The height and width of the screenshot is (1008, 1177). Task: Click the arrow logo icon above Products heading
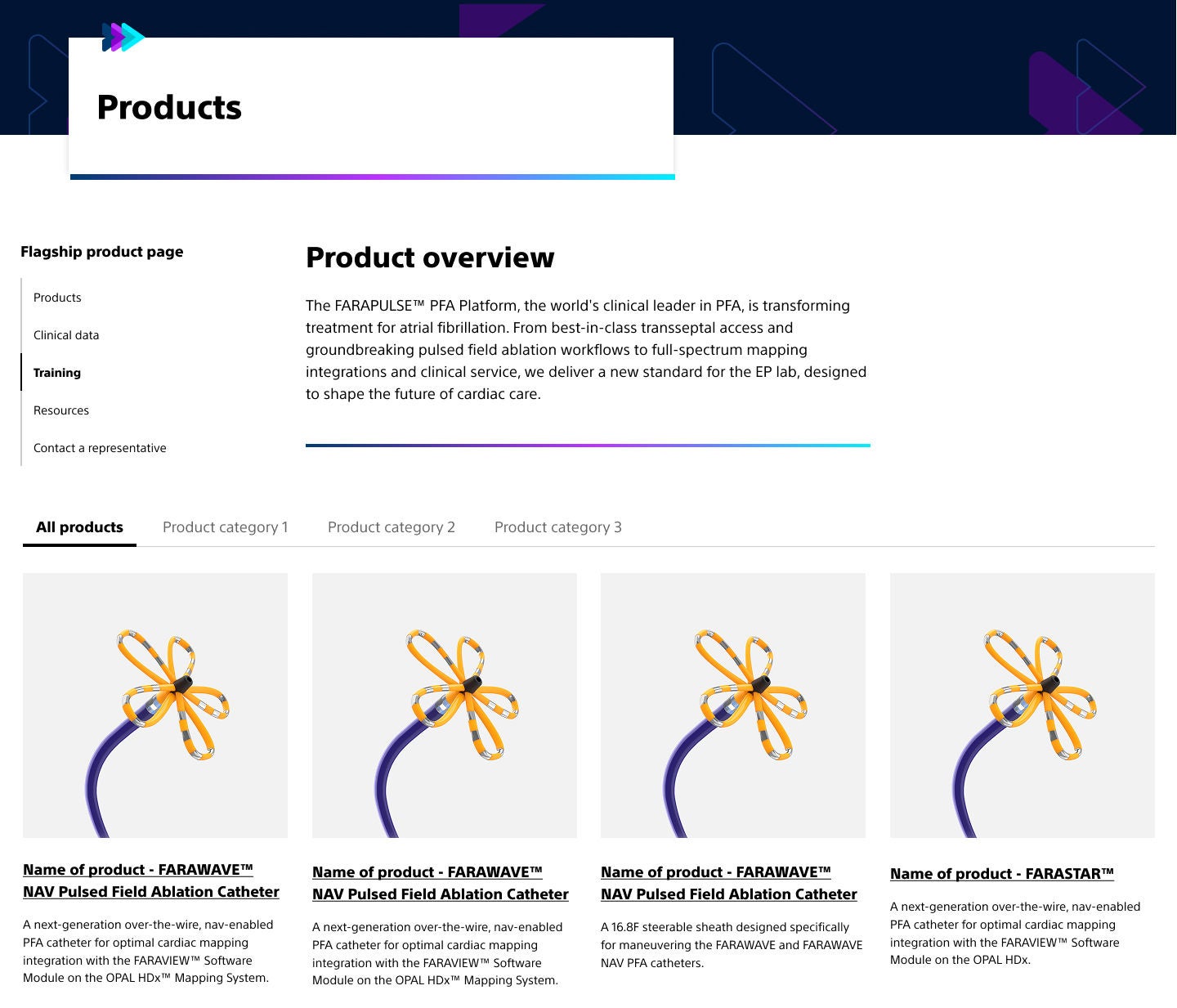pos(123,36)
